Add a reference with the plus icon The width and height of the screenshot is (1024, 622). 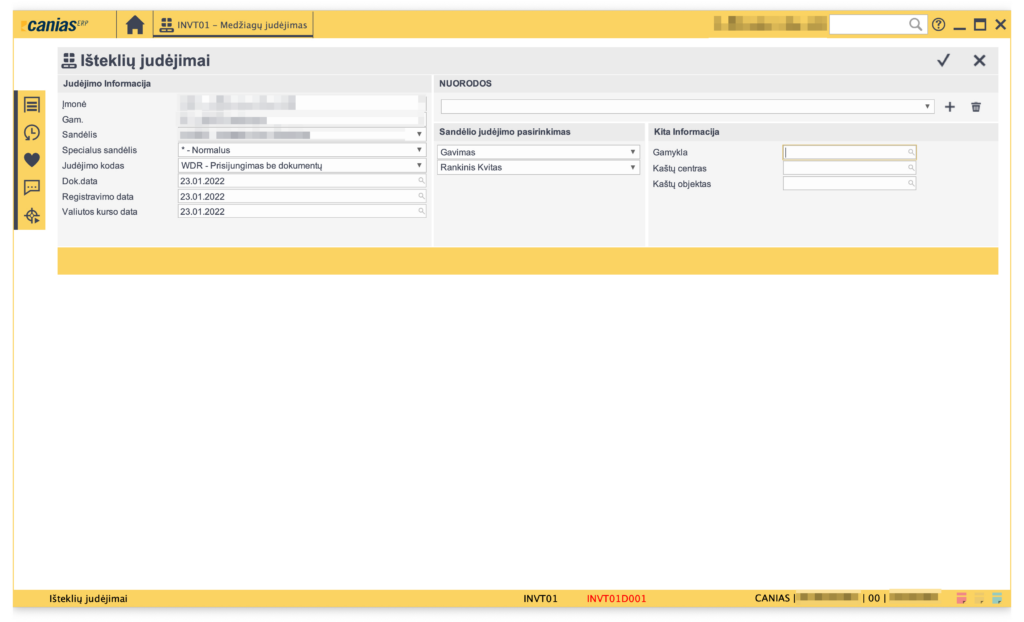click(x=950, y=107)
